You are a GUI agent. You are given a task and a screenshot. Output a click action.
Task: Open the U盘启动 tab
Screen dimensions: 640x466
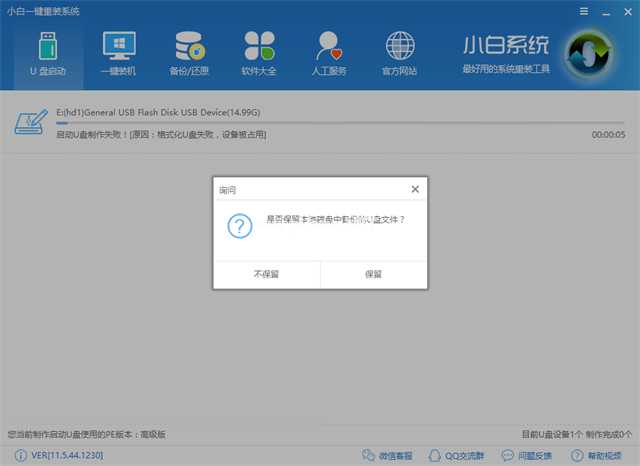(x=48, y=54)
